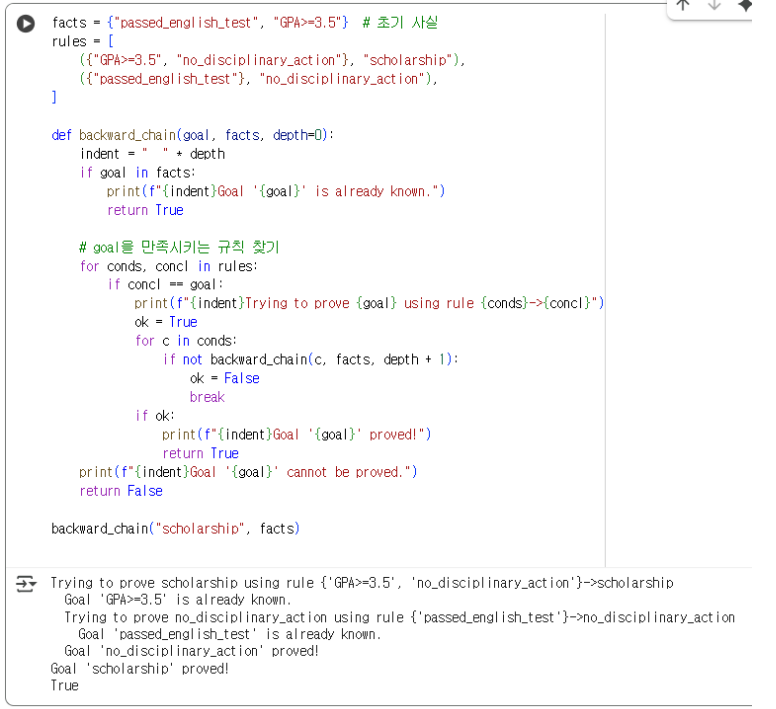This screenshot has height=709, width=776.
Task: Run the code cell with the play button
Action: [x=26, y=24]
